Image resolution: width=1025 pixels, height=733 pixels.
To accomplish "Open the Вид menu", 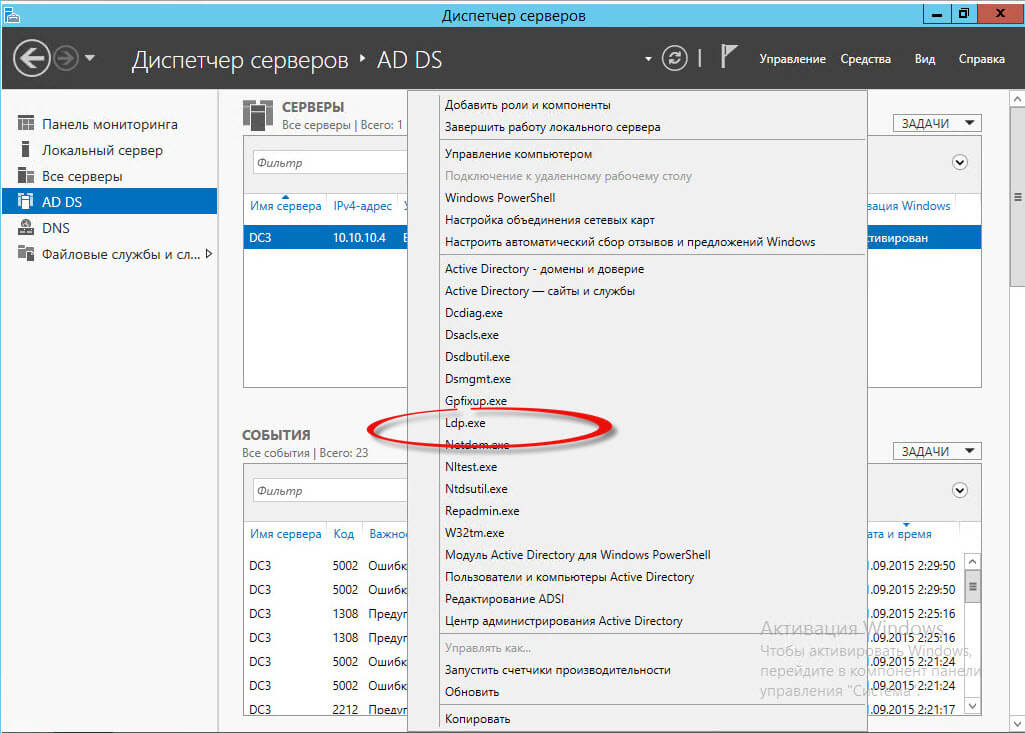I will (924, 59).
